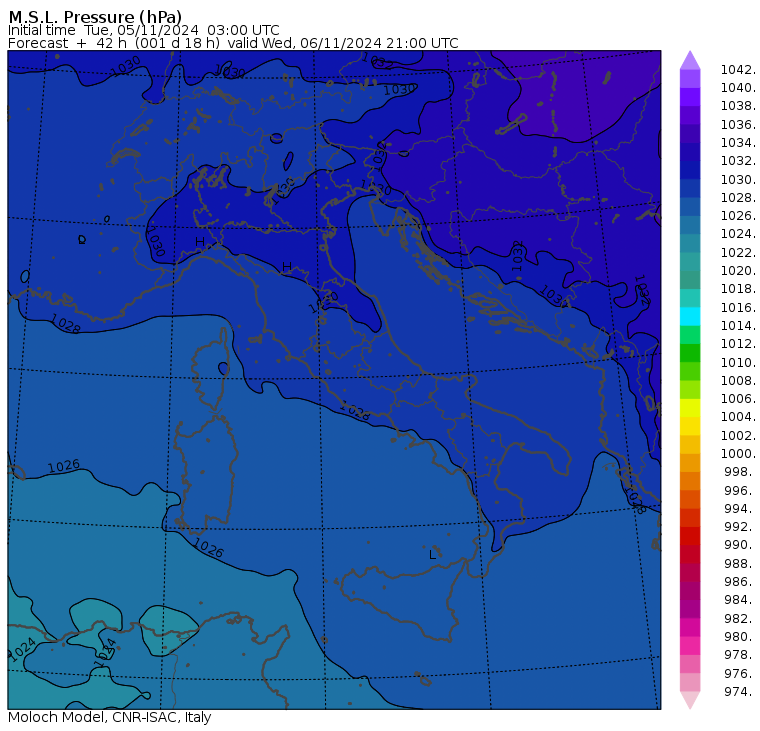The height and width of the screenshot is (731, 760).
Task: Click the lavender arrow at the color scale top
Action: click(x=690, y=60)
